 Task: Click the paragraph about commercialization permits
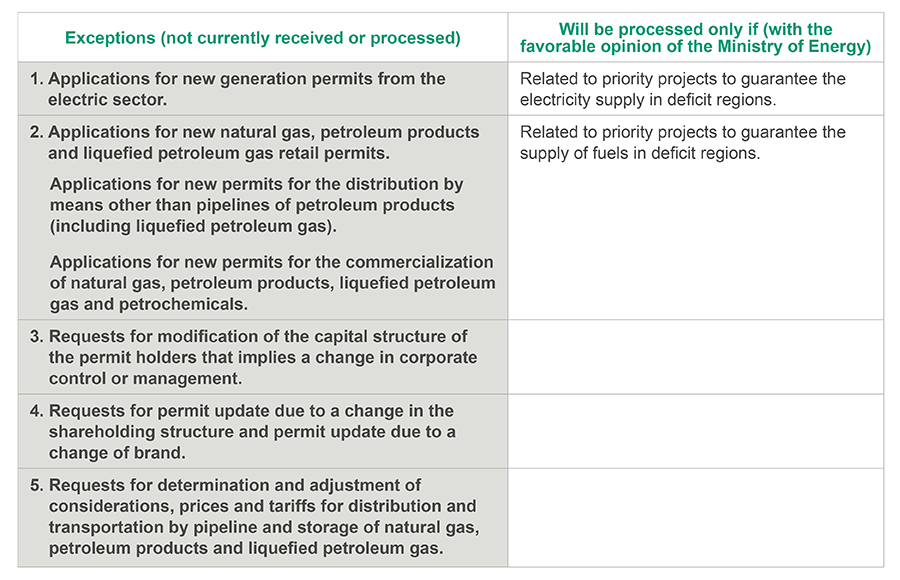coord(271,283)
